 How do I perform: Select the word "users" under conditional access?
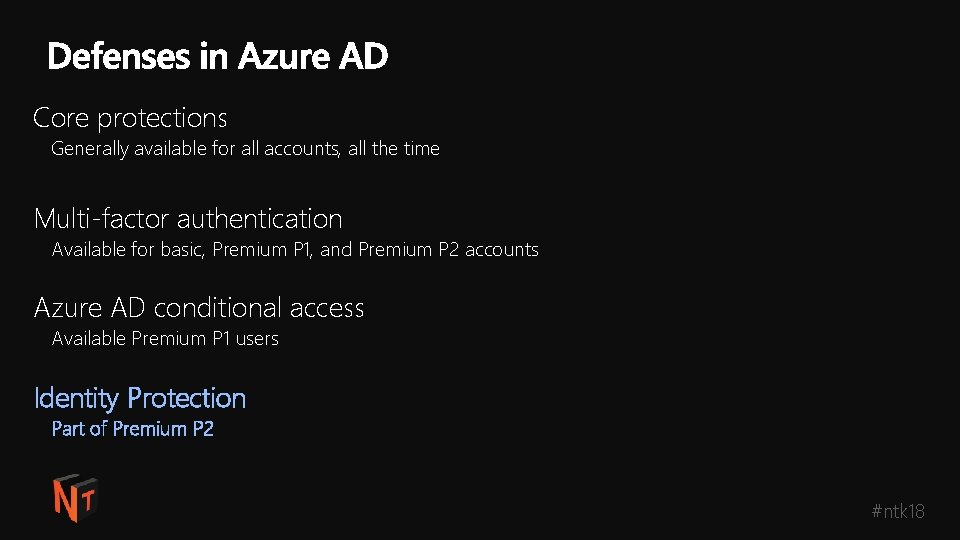pyautogui.click(x=257, y=339)
